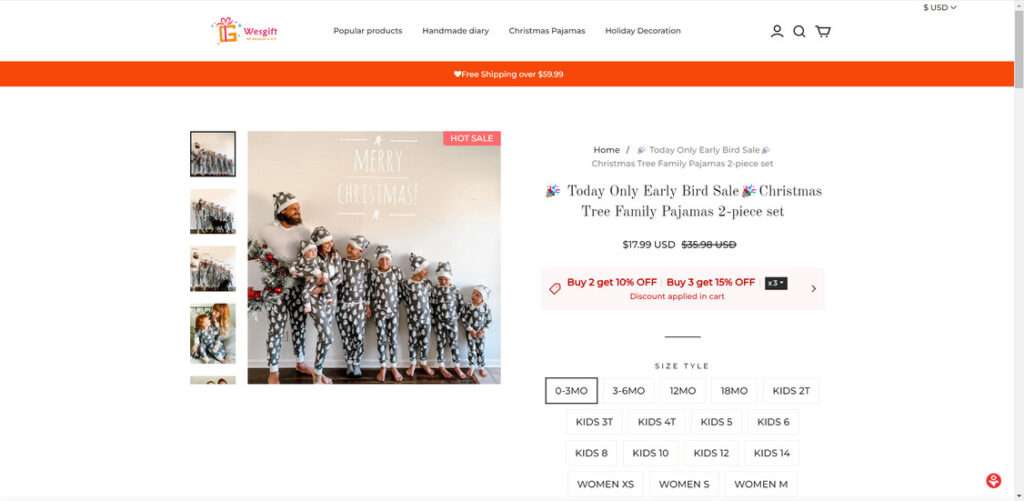The width and height of the screenshot is (1024, 501).
Task: View the fourth product thumbnail
Action: (x=213, y=334)
